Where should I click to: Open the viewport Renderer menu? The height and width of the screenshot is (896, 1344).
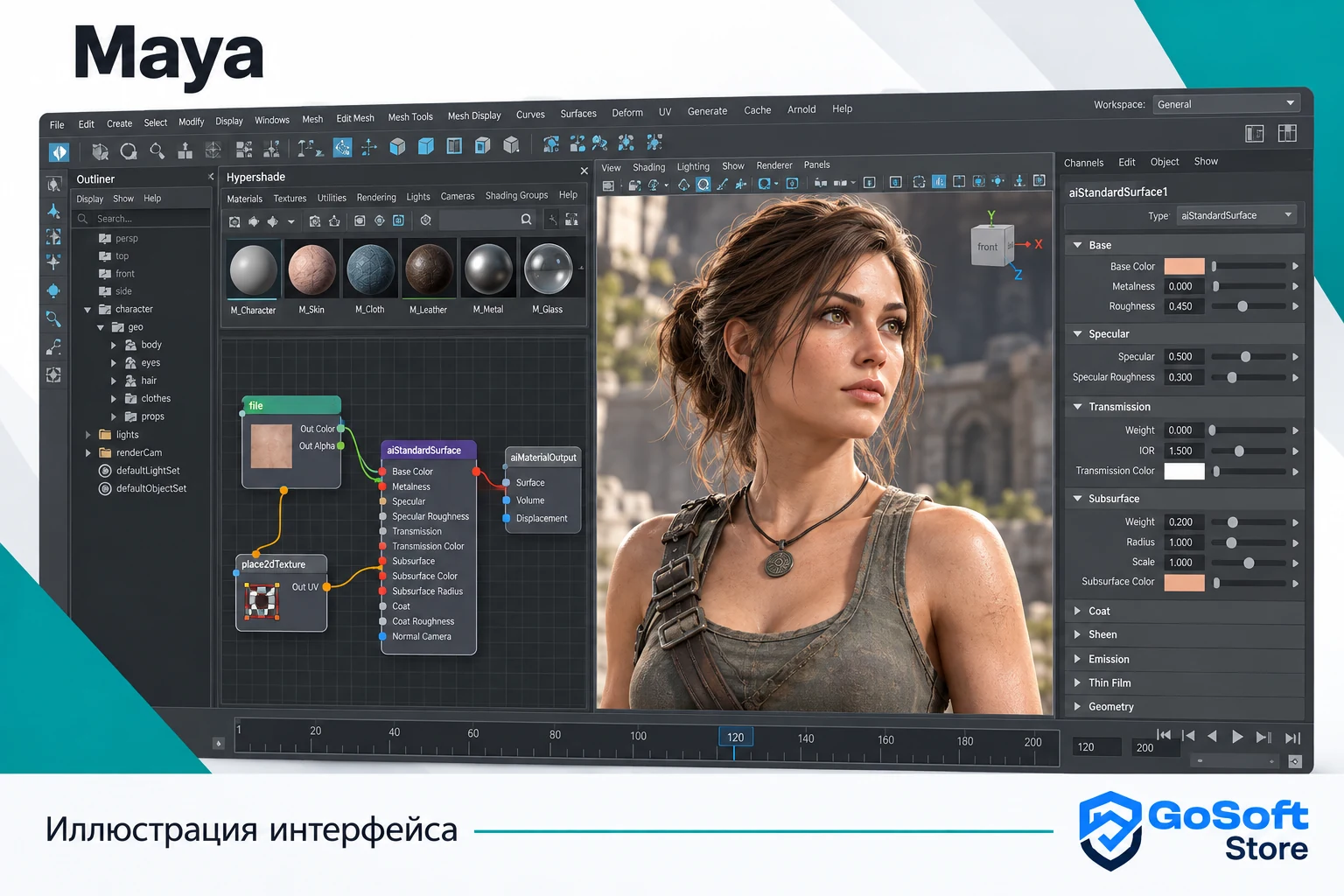point(774,165)
